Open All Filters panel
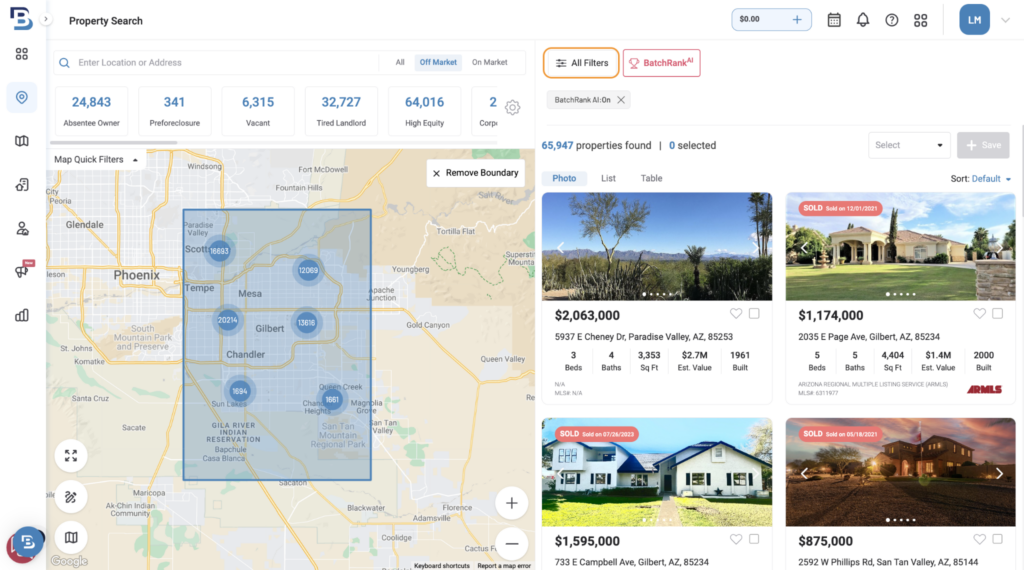Viewport: 1024px width, 570px height. pos(581,63)
